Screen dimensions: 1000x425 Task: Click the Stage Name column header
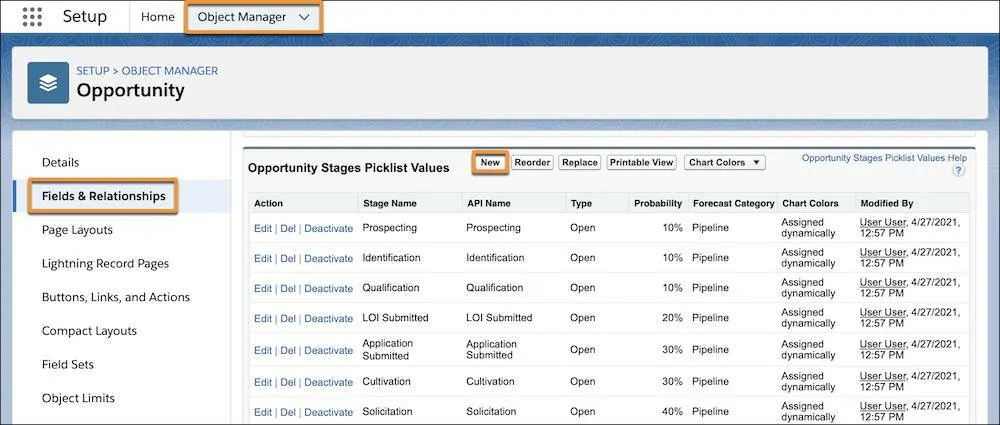[x=390, y=204]
